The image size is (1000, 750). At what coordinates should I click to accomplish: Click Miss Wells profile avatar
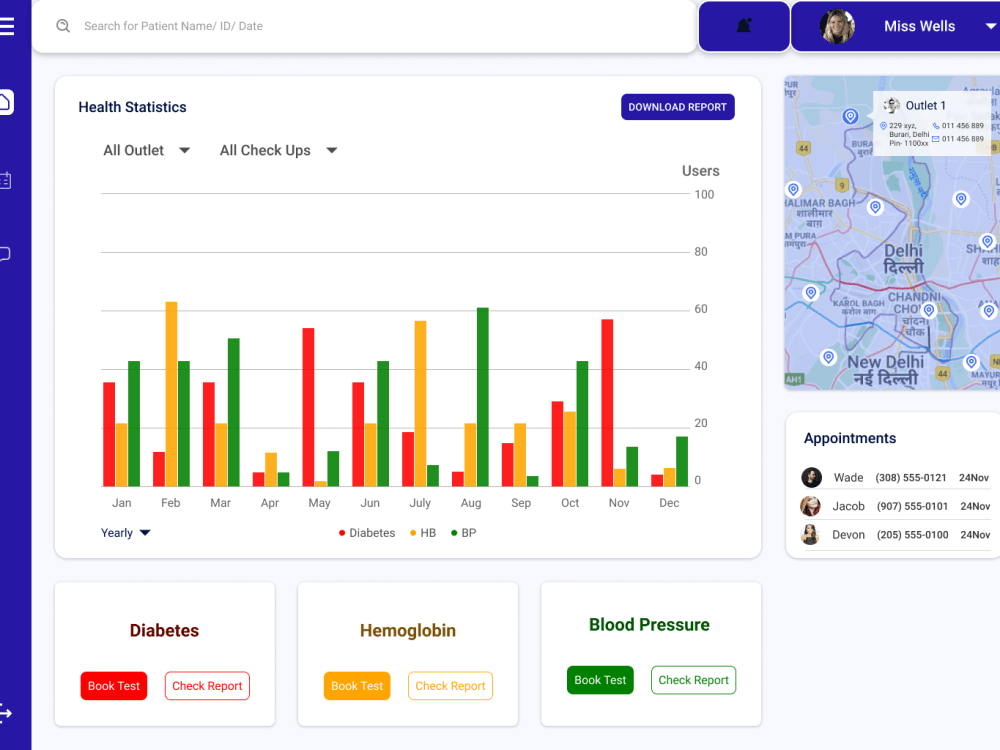coord(837,27)
